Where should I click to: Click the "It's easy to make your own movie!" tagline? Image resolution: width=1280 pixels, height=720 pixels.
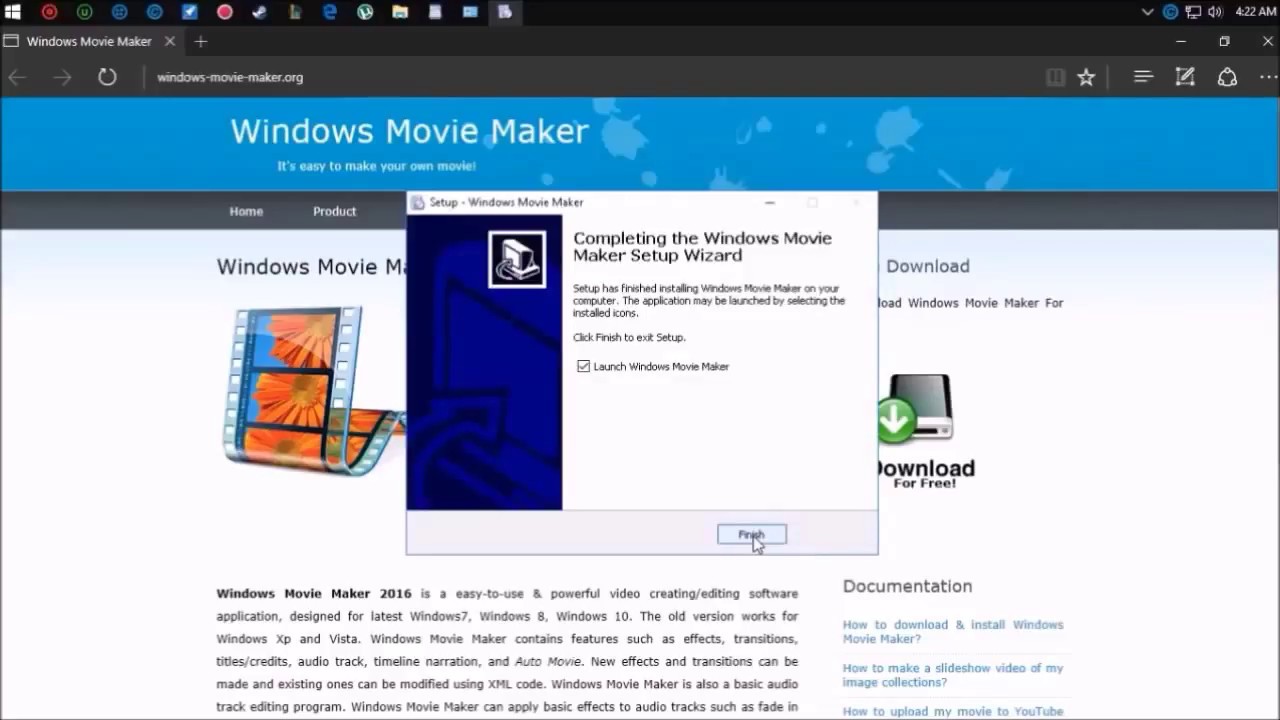(377, 166)
